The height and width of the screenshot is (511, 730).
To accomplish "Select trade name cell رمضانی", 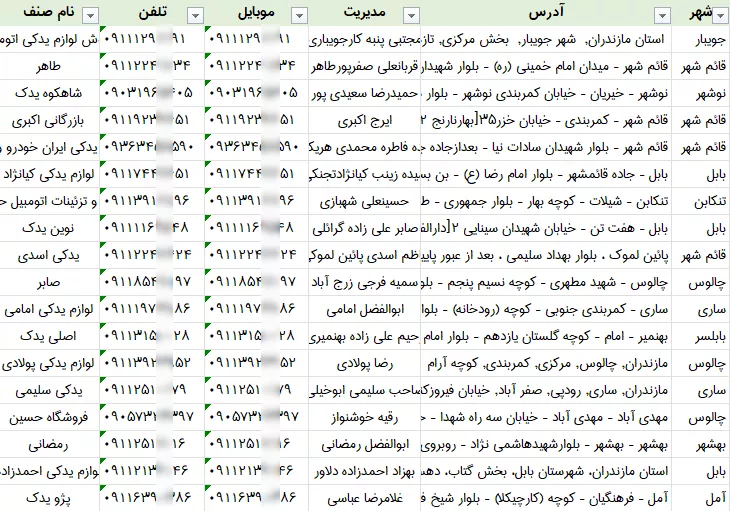I will pyautogui.click(x=49, y=444).
